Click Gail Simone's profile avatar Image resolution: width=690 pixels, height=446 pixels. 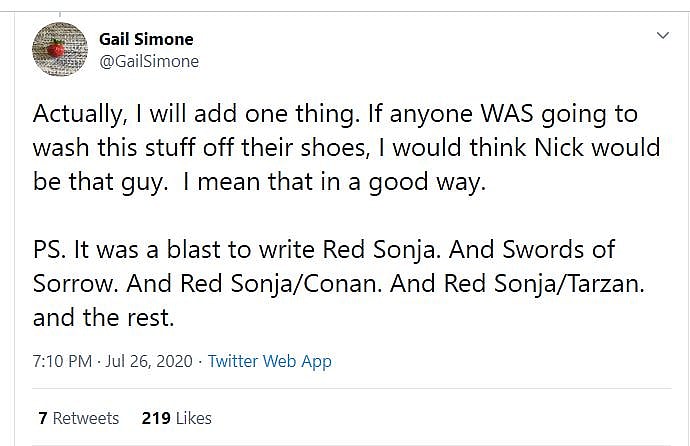point(56,49)
